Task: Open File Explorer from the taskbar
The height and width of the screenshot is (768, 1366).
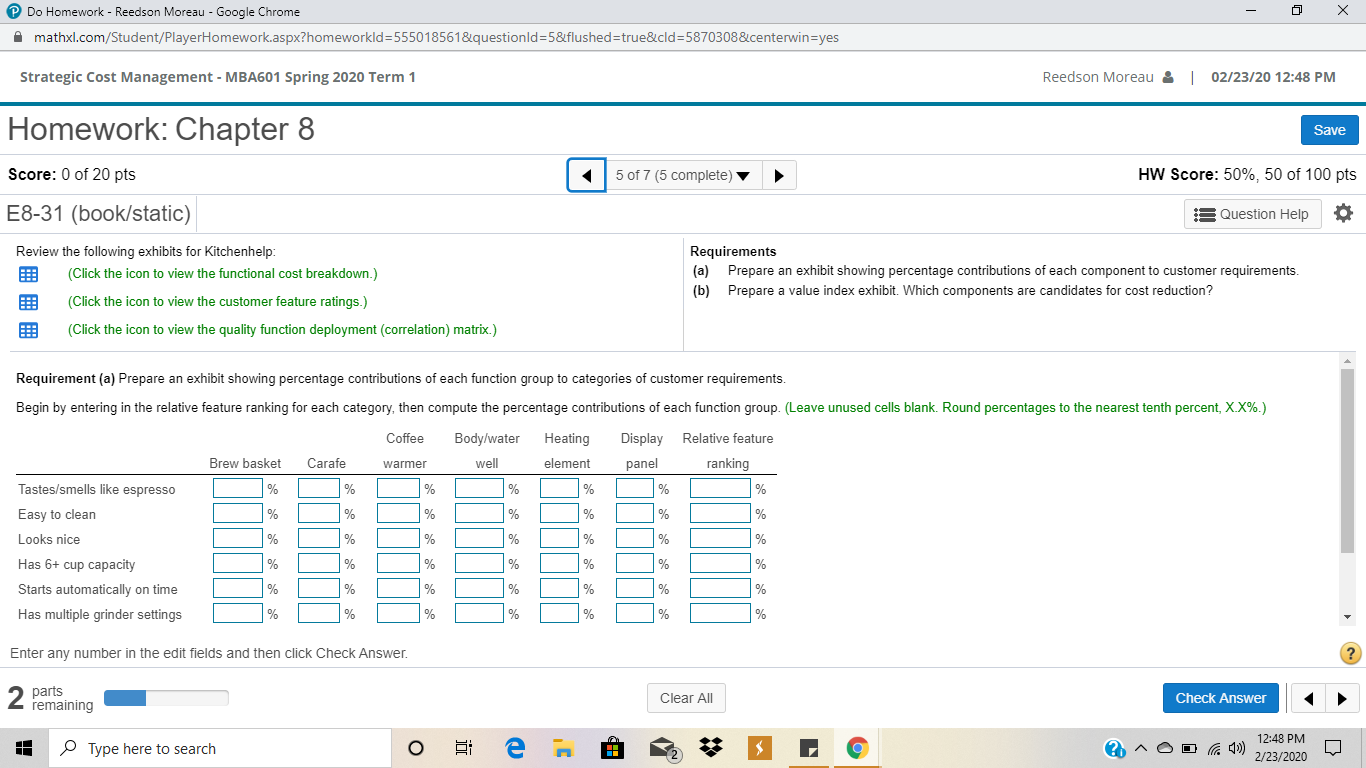Action: (563, 749)
